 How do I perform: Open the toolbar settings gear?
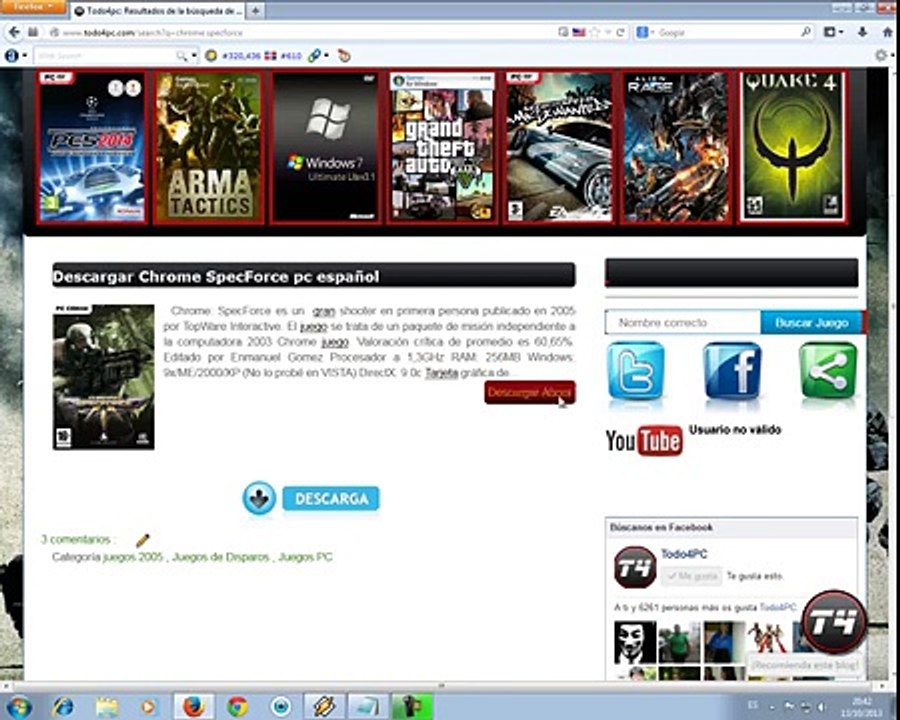882,56
